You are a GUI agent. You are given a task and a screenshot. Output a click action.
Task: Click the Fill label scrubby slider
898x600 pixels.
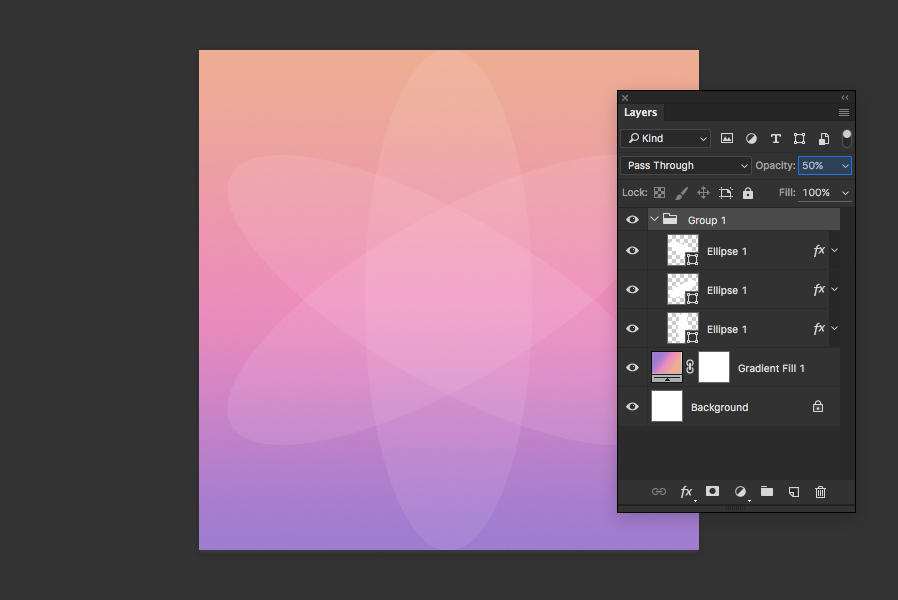(787, 193)
